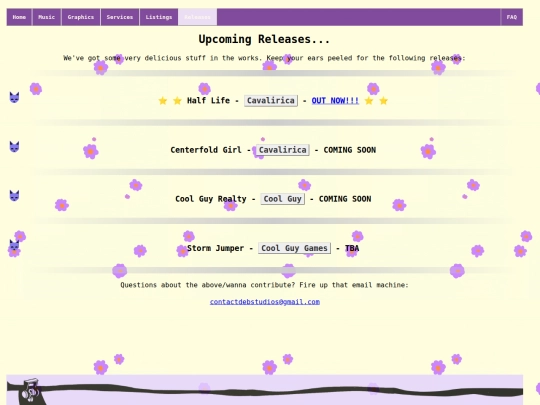Click the Cavalirica button beside Half Life

pos(271,101)
